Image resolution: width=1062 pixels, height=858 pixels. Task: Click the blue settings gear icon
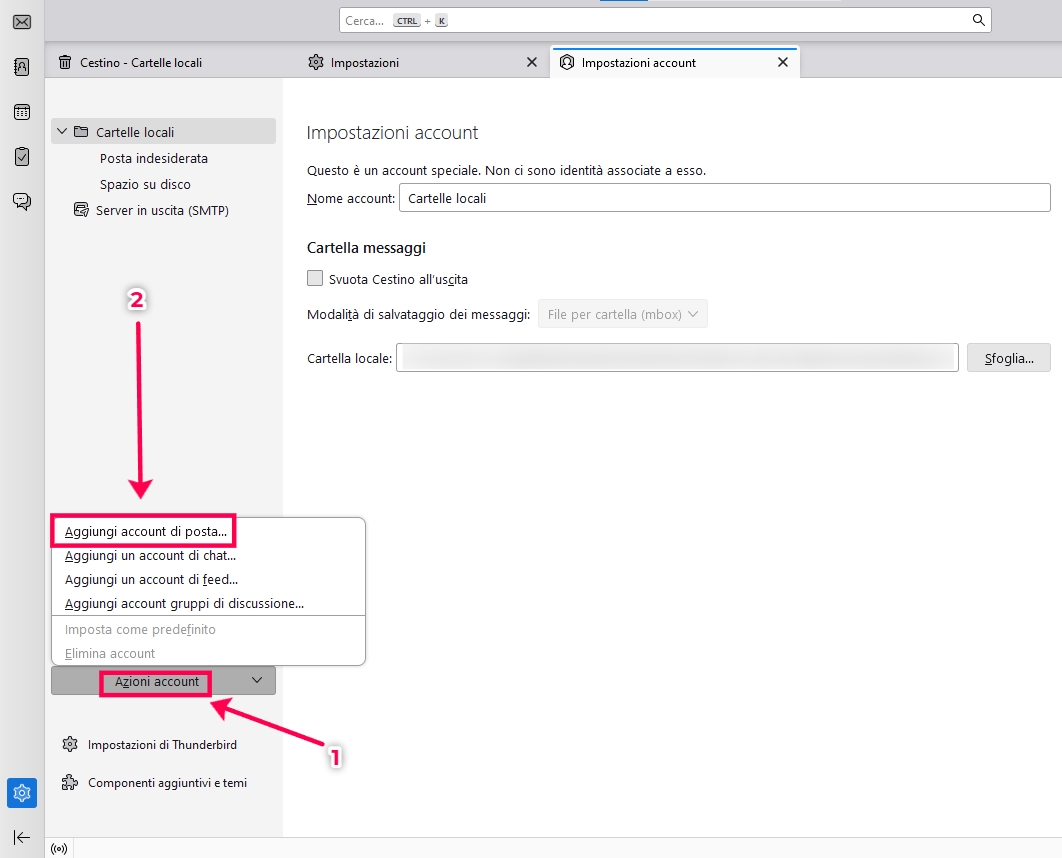point(22,792)
